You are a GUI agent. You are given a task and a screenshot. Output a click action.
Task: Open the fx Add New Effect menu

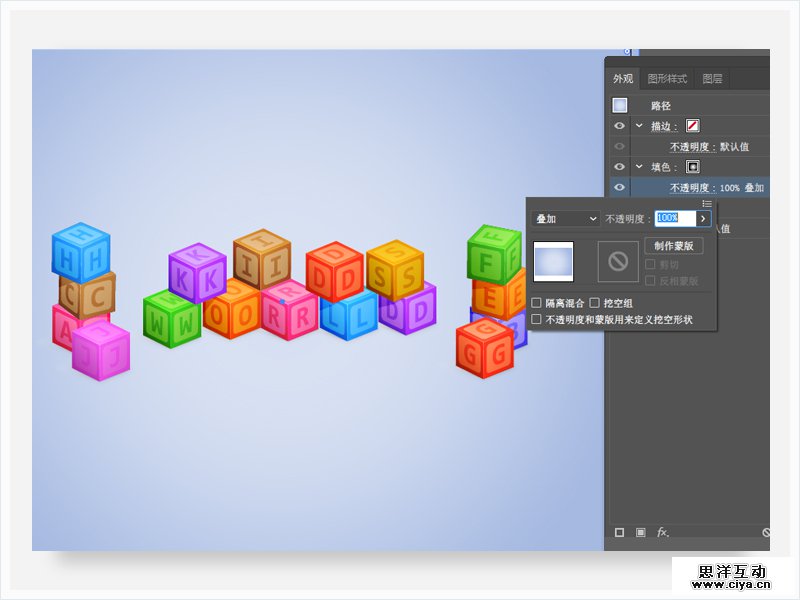click(x=662, y=532)
